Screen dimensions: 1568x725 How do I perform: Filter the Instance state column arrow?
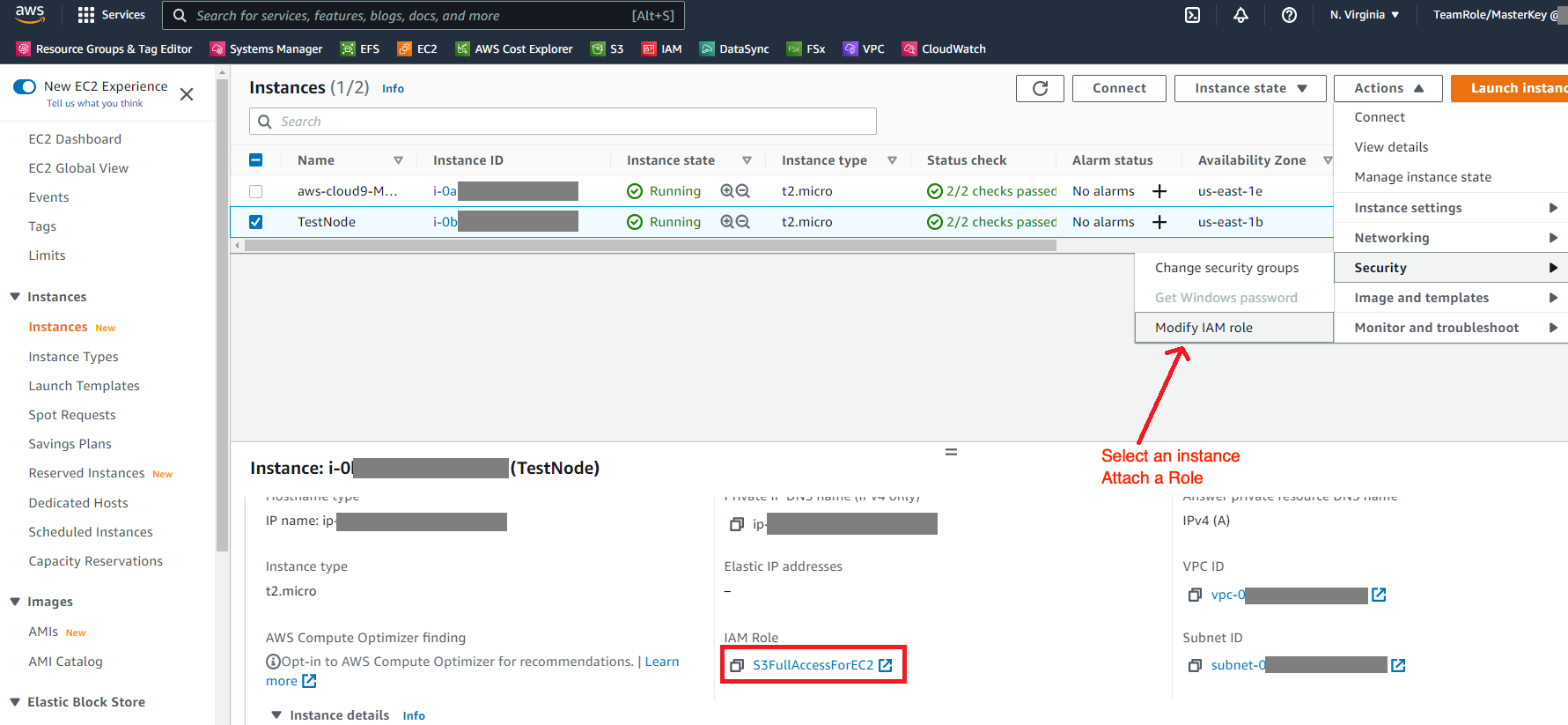click(747, 160)
